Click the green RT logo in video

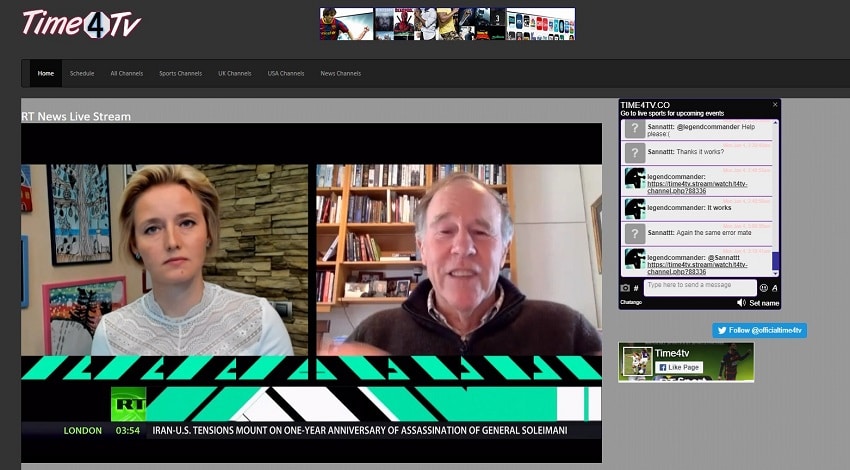click(128, 404)
